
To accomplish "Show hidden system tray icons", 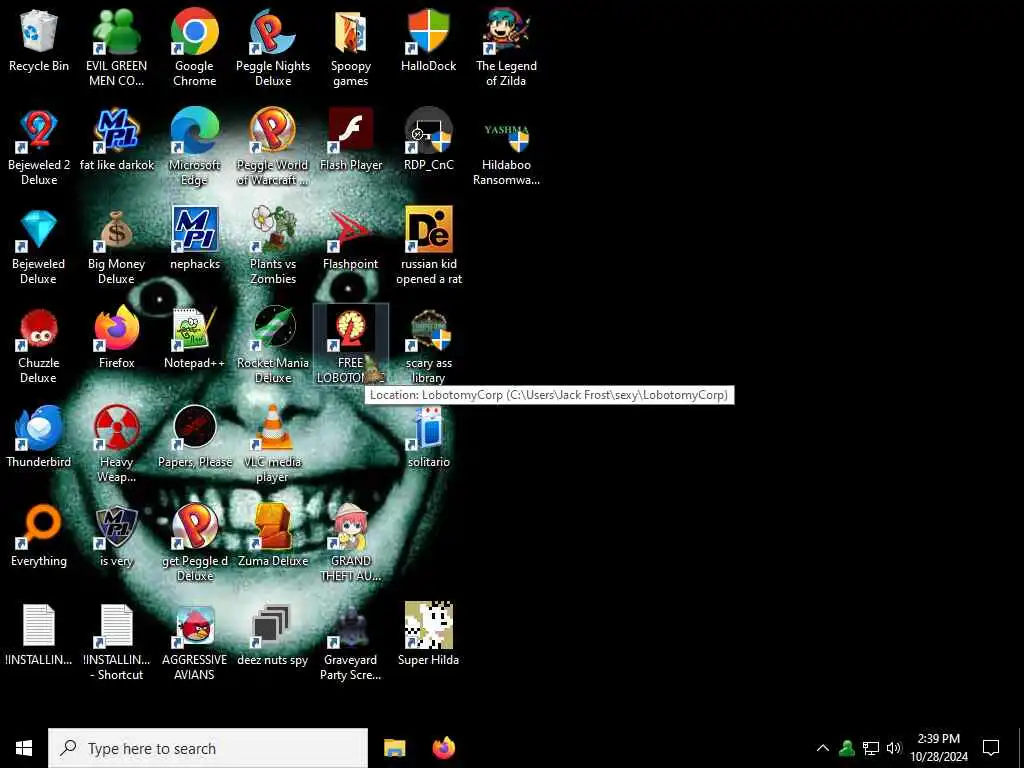I will (823, 748).
